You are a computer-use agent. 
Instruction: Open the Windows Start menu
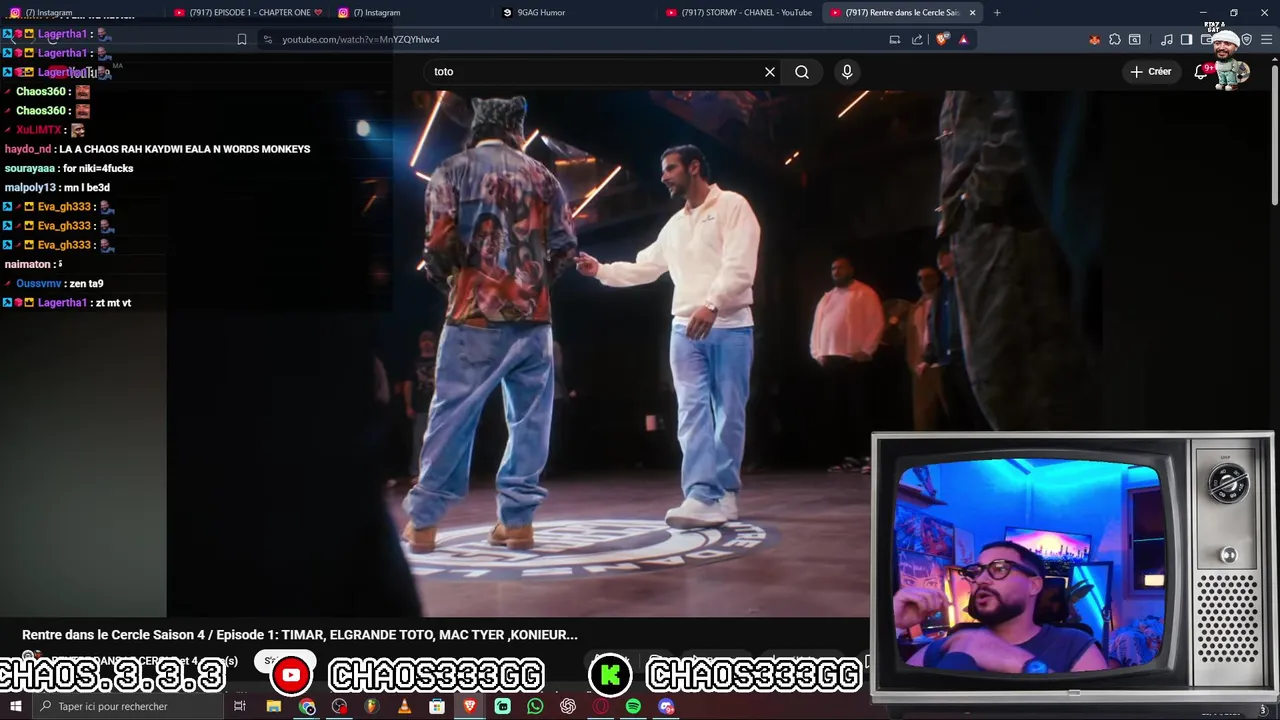(15, 706)
